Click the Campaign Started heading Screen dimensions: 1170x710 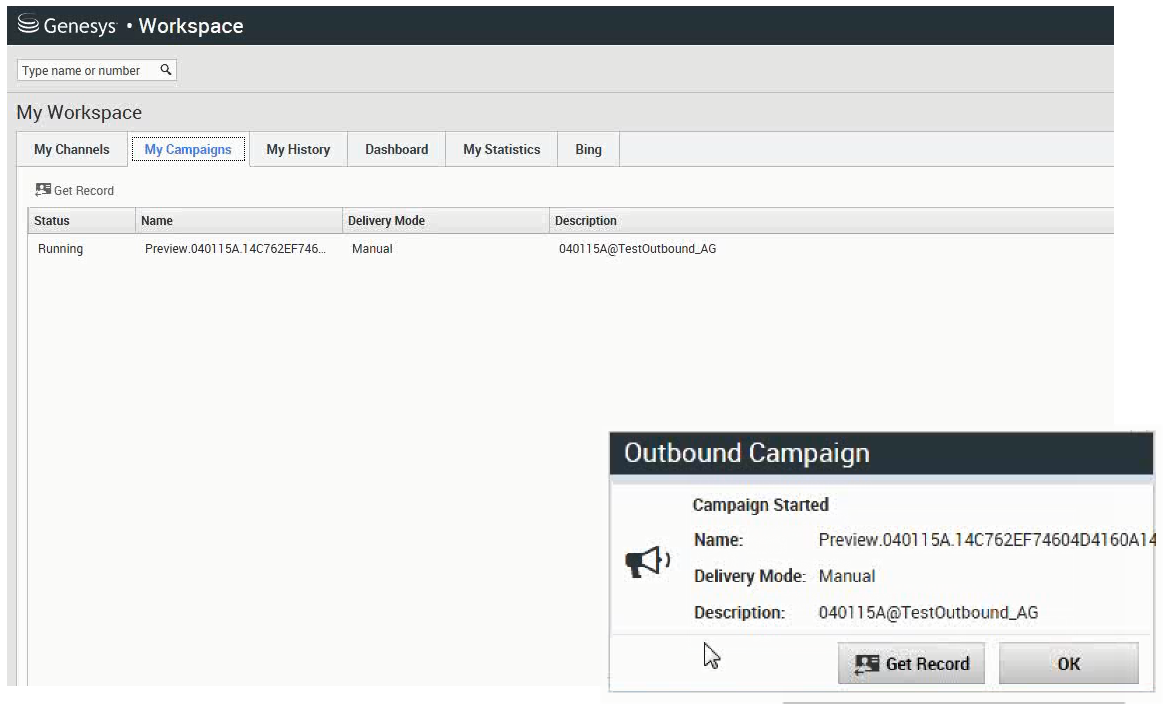click(x=760, y=505)
